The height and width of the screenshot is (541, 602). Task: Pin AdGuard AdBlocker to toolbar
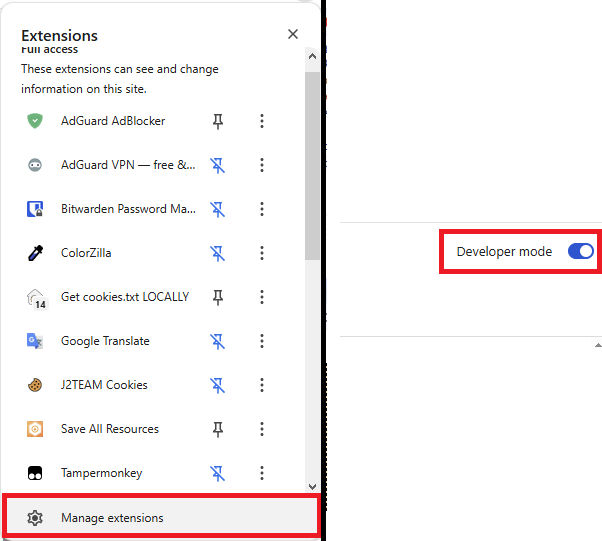pyautogui.click(x=218, y=121)
